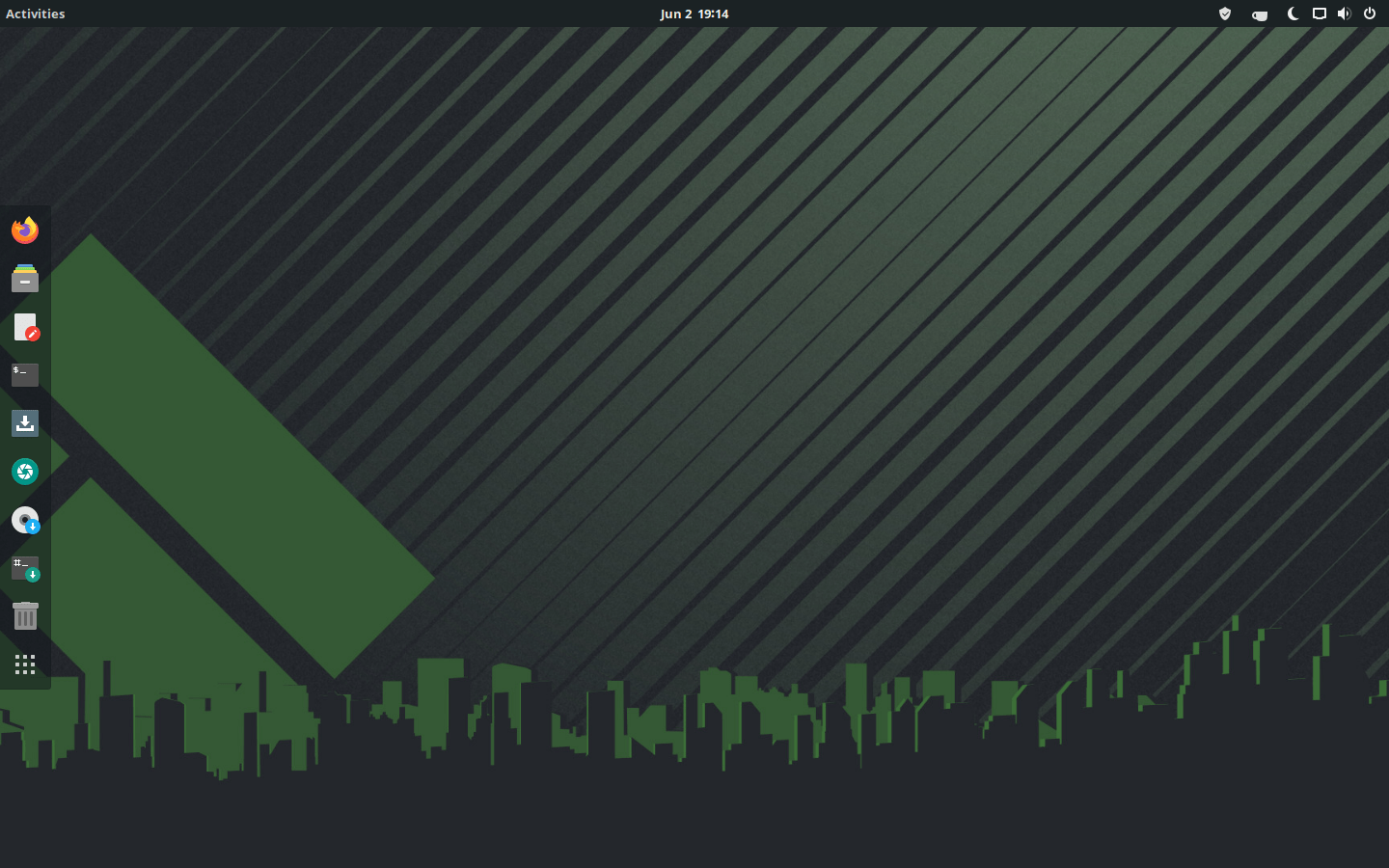Open the power system menu
The width and height of the screenshot is (1389, 868).
pos(1370,14)
